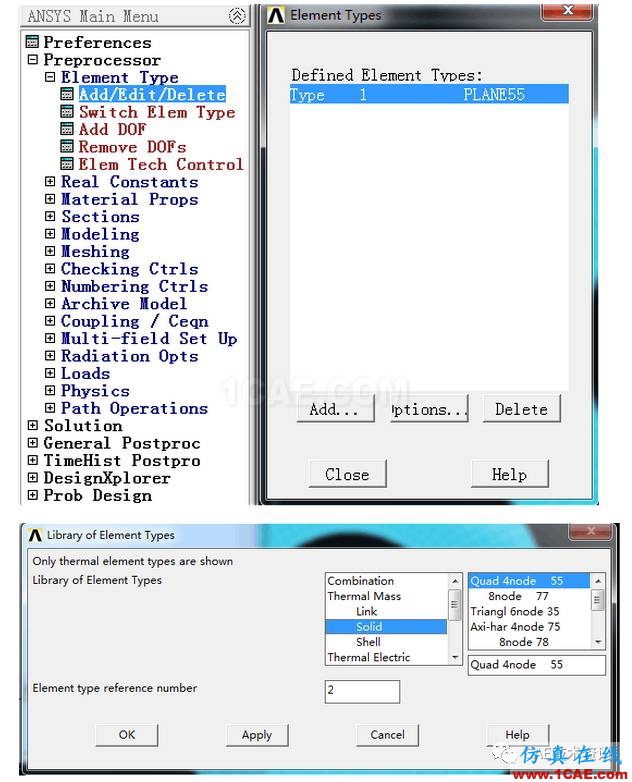Click the Add/Edit/Delete dialog icon

[67, 94]
